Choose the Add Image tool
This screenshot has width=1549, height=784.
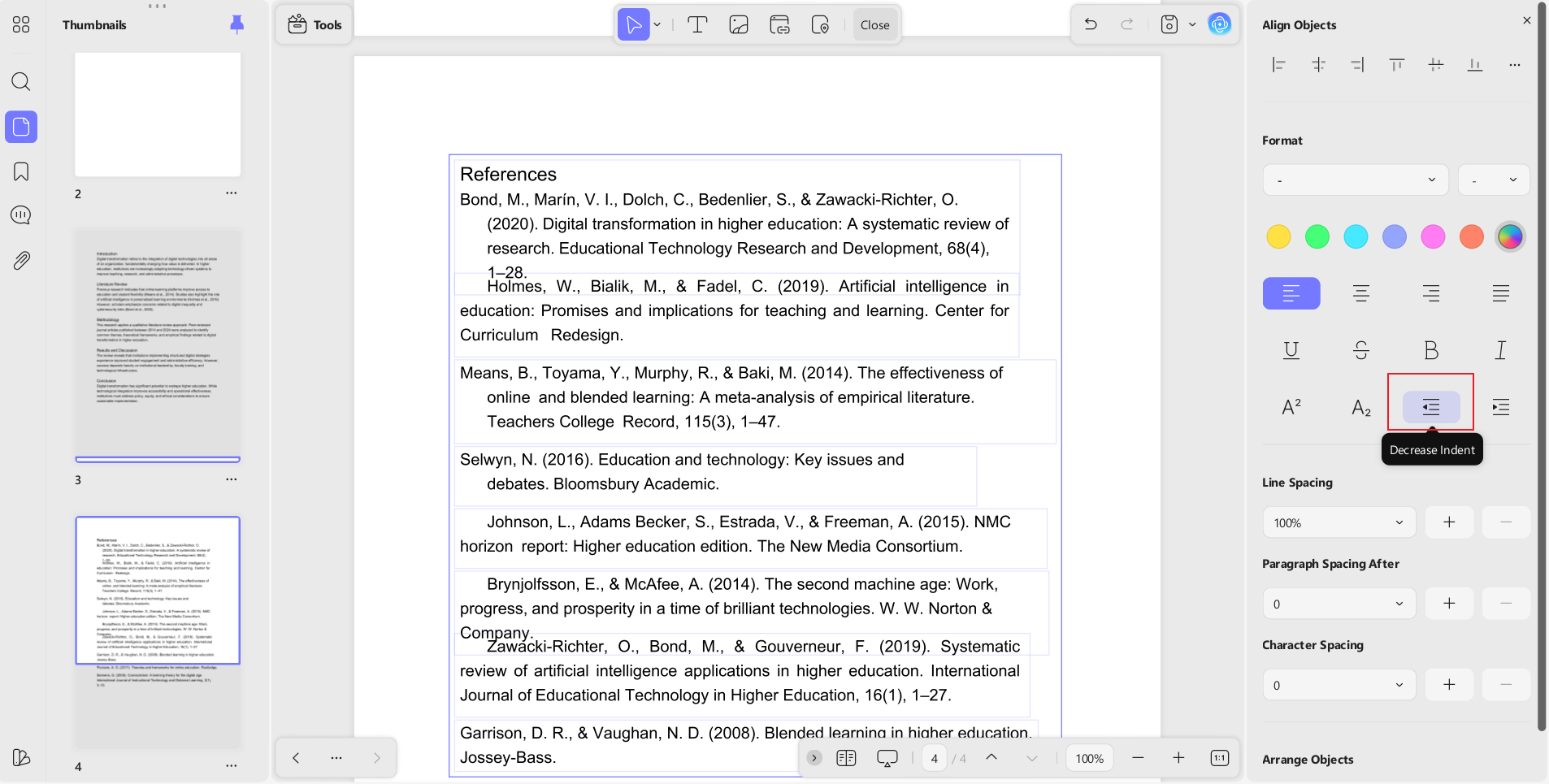(x=739, y=24)
